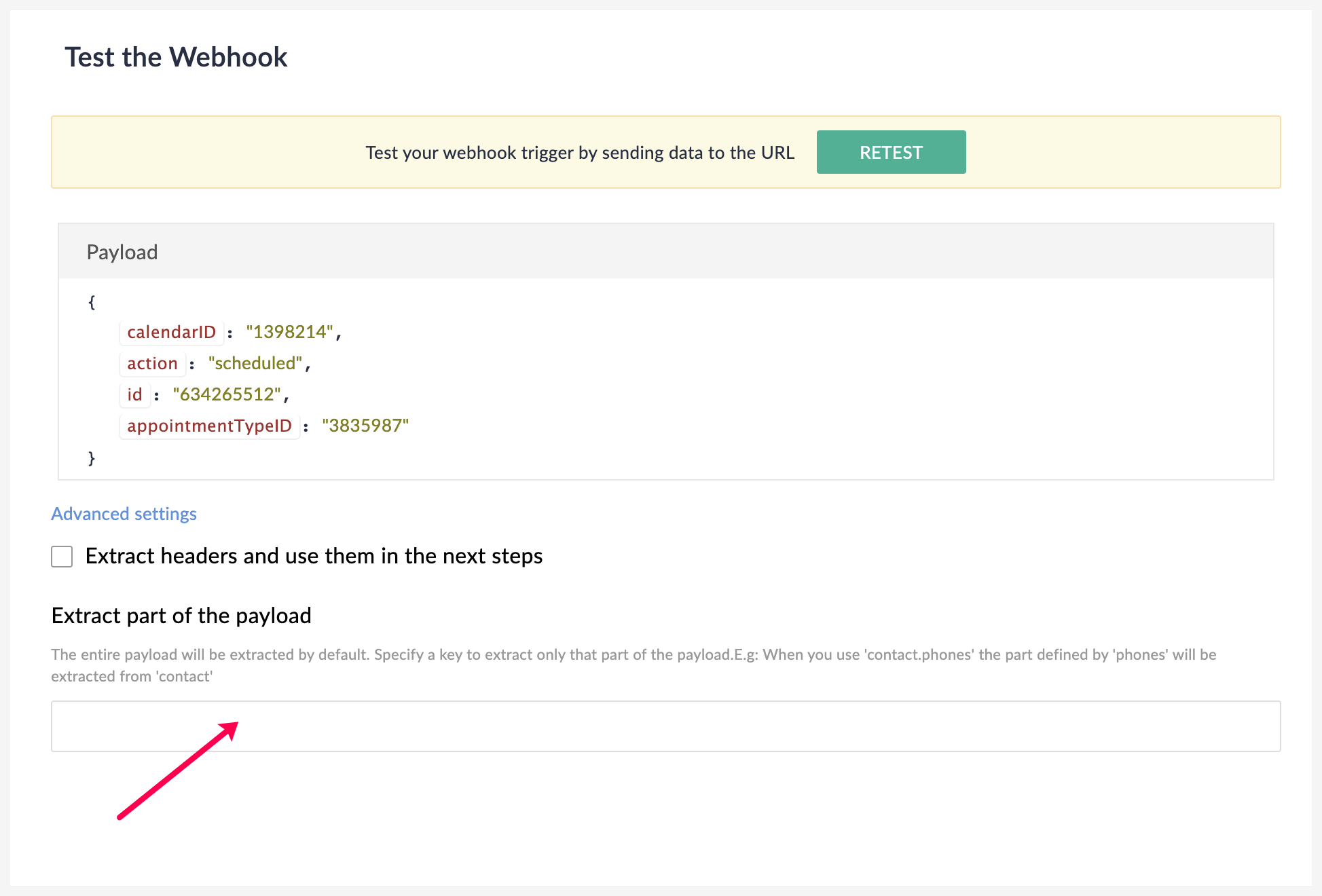Click the opening brace of the payload JSON
Screen dimensions: 1322x896
pyautogui.click(x=90, y=301)
